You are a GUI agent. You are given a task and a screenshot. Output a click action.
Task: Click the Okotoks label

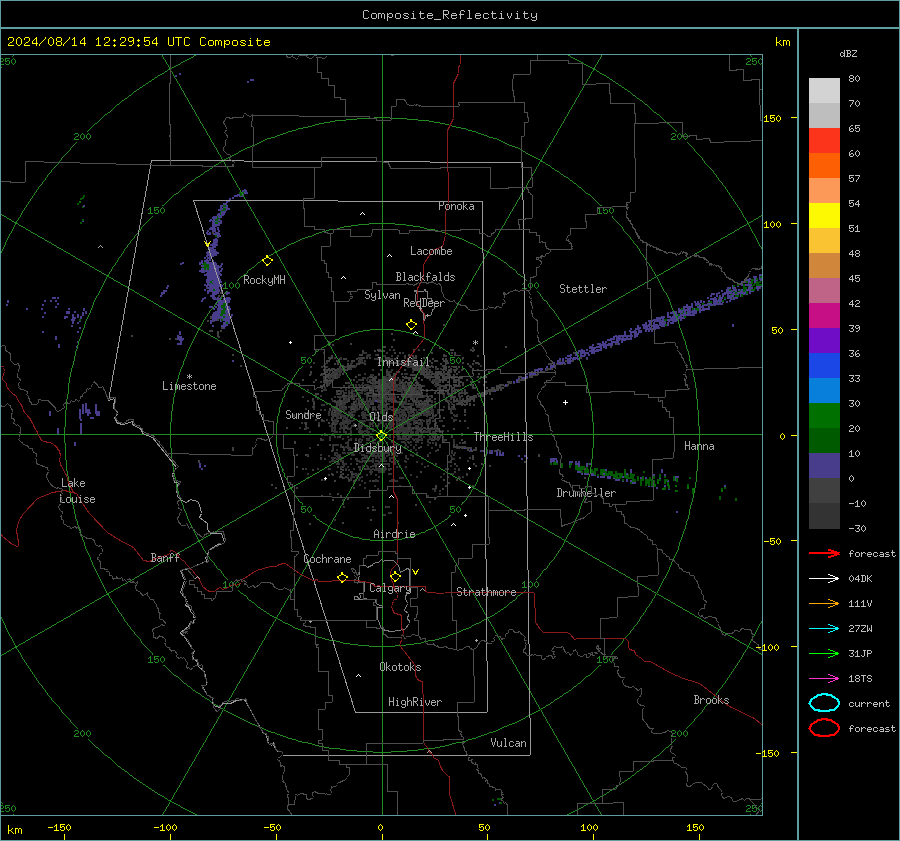pyautogui.click(x=400, y=667)
